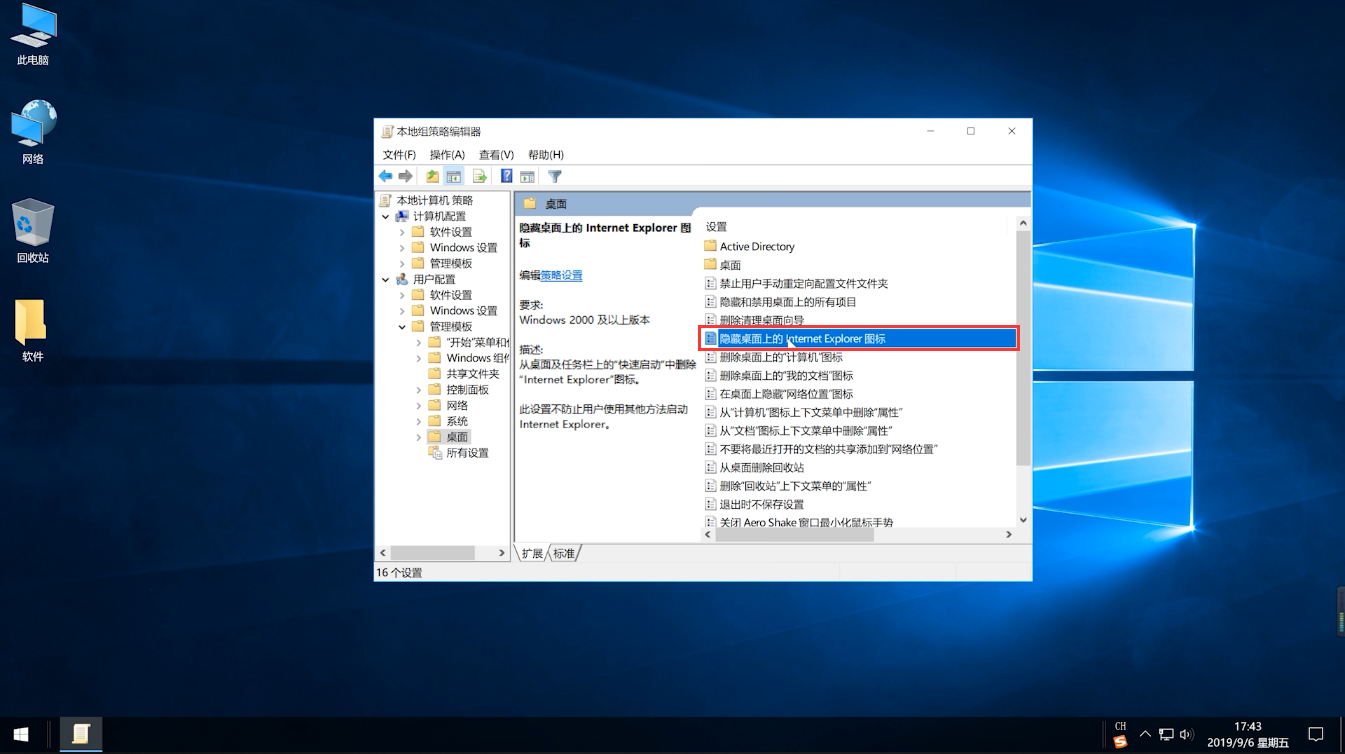The image size is (1345, 754).
Task: Select 删除桌面上的"计算机"图标 setting
Action: point(773,357)
